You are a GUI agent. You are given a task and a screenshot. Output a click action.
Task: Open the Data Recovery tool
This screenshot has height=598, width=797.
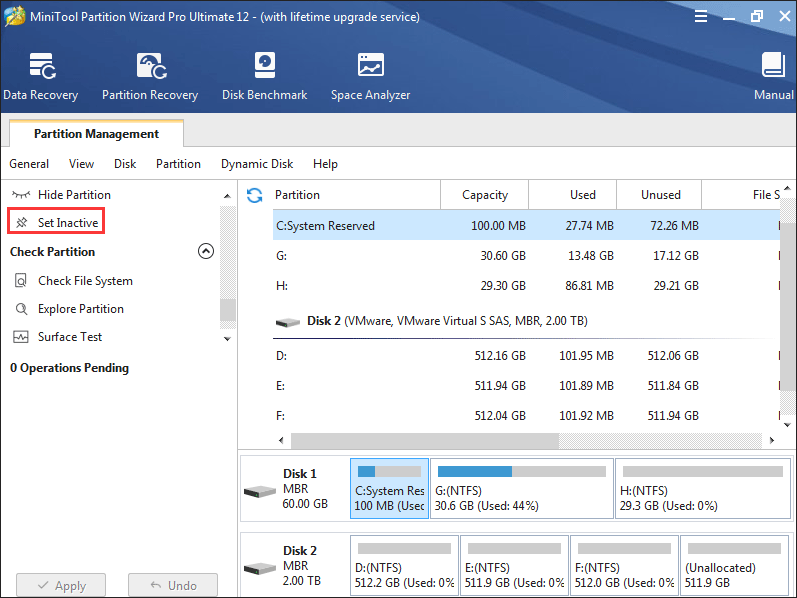[x=41, y=76]
